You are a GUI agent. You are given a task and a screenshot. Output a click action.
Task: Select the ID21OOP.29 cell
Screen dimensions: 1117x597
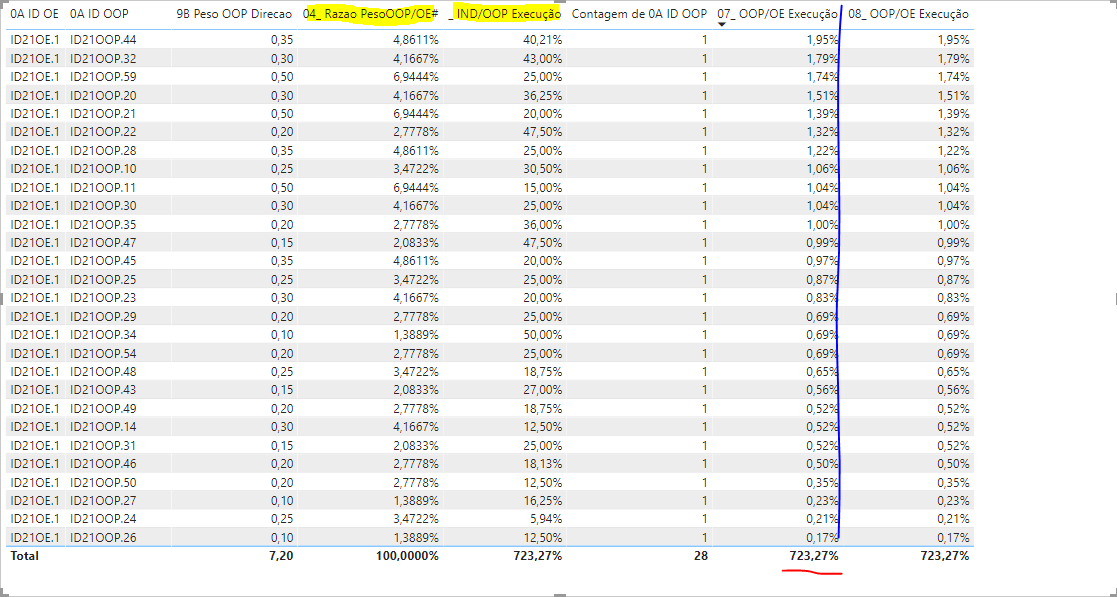[103, 316]
